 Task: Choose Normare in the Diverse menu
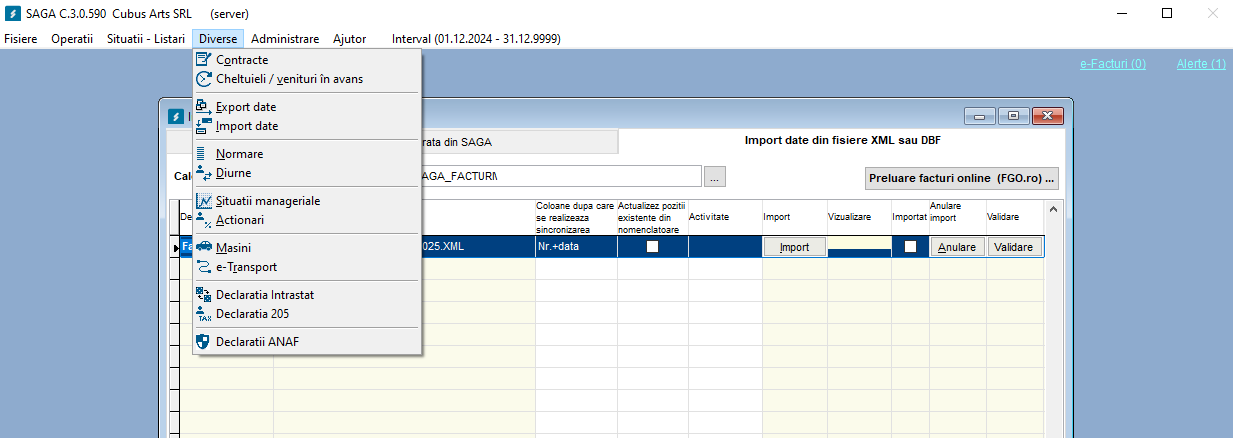(239, 154)
